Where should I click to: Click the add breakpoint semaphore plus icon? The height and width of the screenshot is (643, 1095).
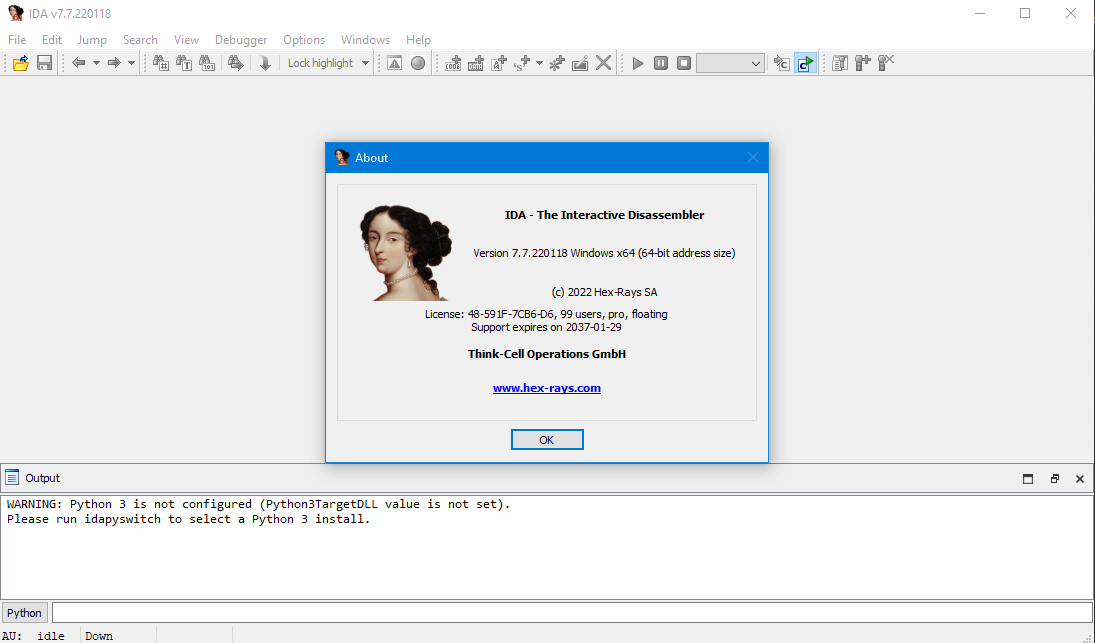[x=862, y=63]
